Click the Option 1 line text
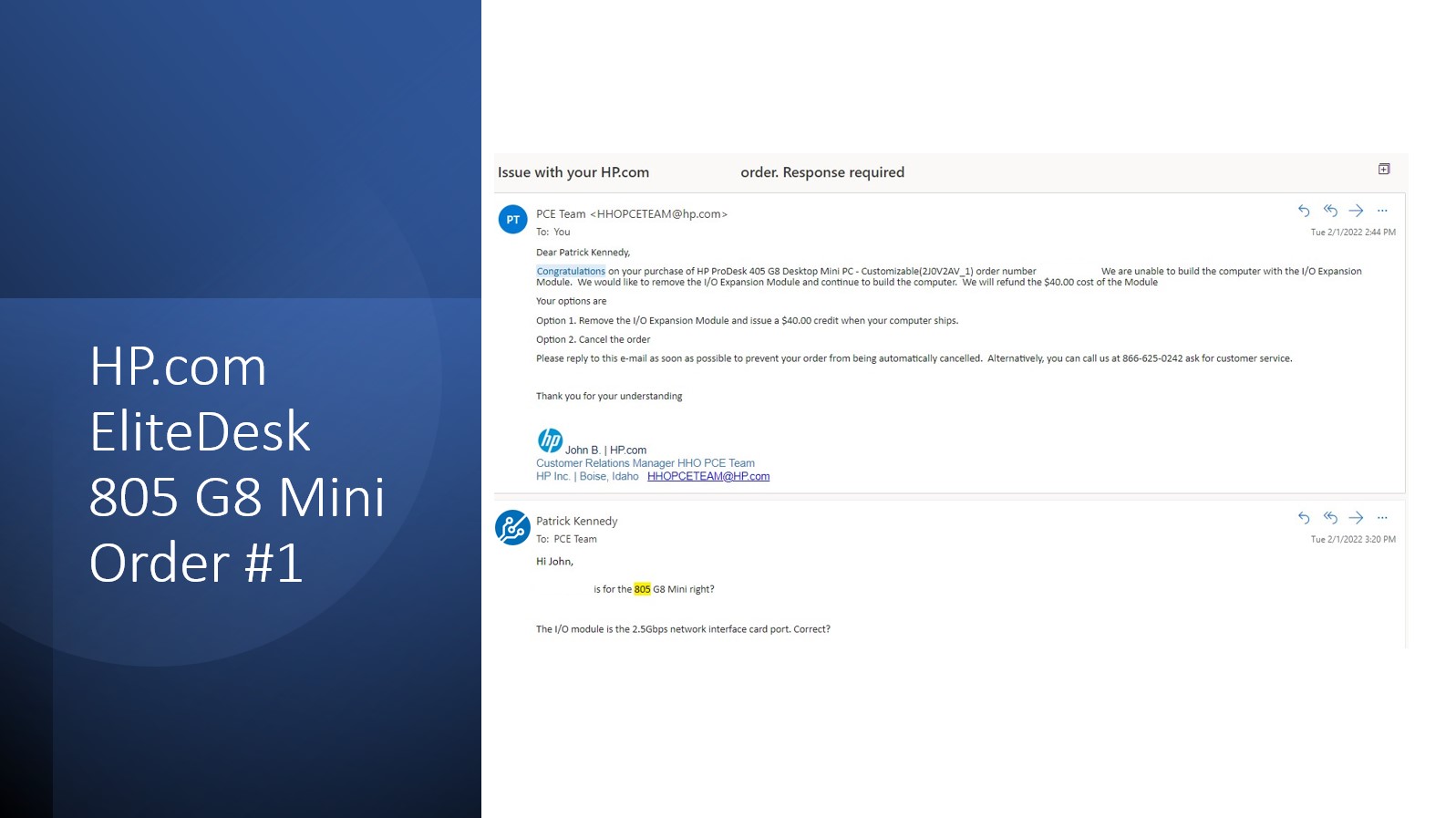The width and height of the screenshot is (1456, 818). tap(748, 321)
